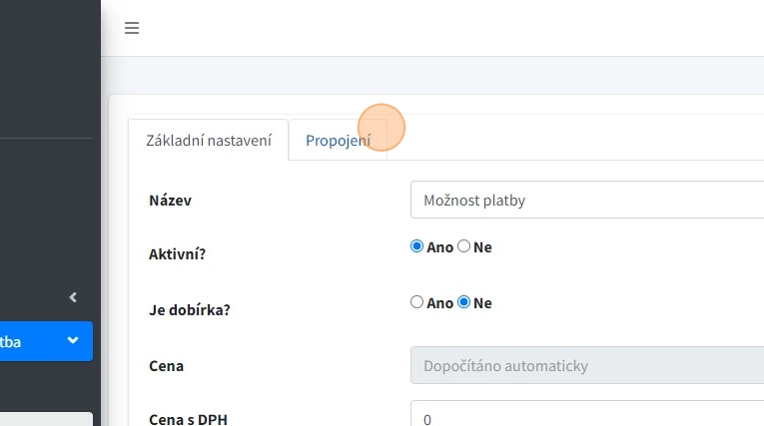Click the hamburger menu icon
The width and height of the screenshot is (764, 426).
131,28
